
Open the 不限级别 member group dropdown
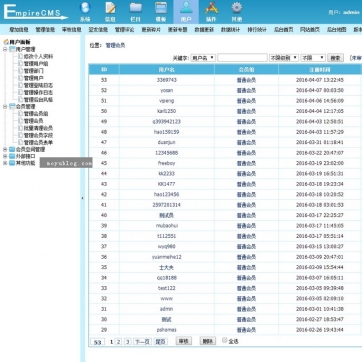[x=284, y=58]
